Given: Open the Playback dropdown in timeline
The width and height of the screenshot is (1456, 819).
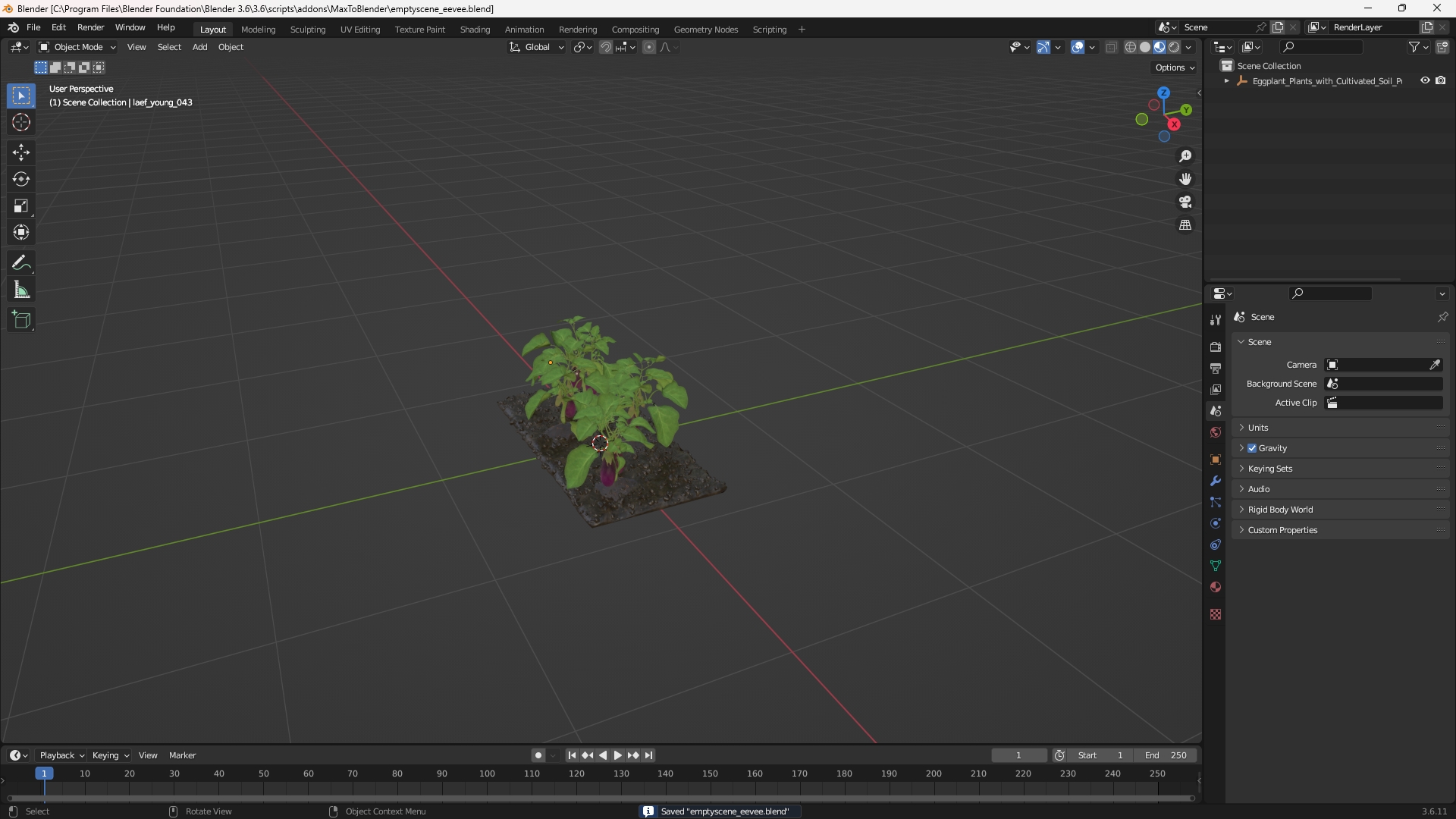Looking at the screenshot, I should 61,755.
